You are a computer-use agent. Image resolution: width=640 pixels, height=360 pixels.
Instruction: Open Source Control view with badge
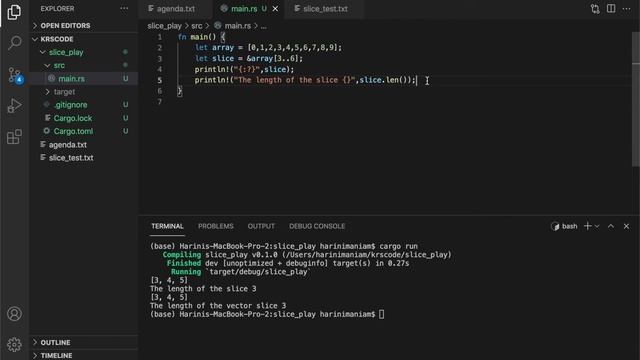point(15,76)
